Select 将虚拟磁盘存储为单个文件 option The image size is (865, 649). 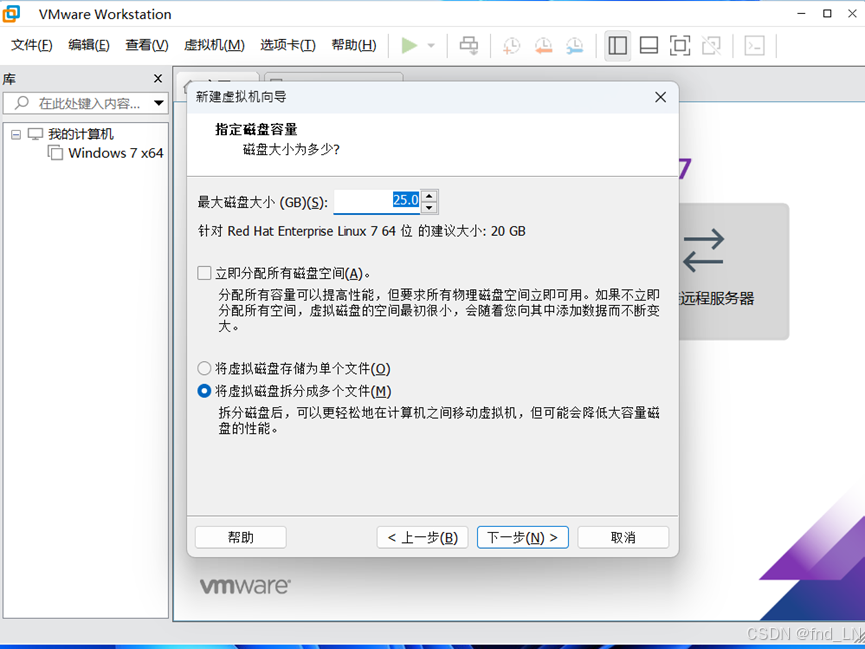(x=203, y=369)
